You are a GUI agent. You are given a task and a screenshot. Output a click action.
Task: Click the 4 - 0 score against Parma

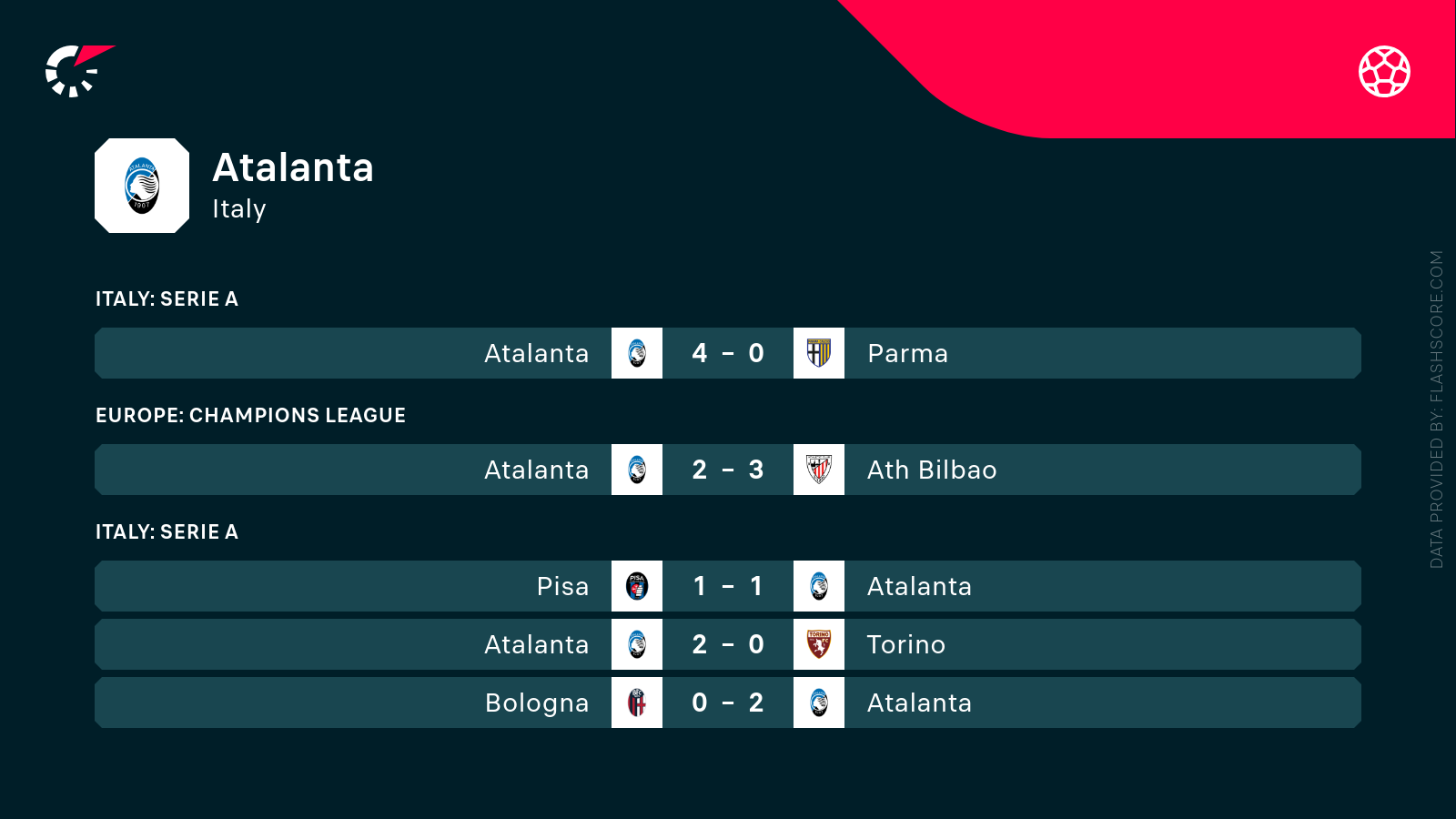click(728, 353)
